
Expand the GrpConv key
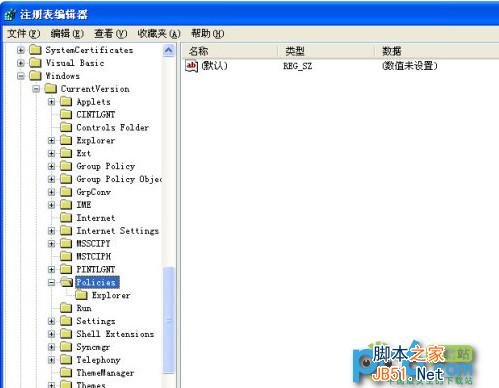coord(51,192)
